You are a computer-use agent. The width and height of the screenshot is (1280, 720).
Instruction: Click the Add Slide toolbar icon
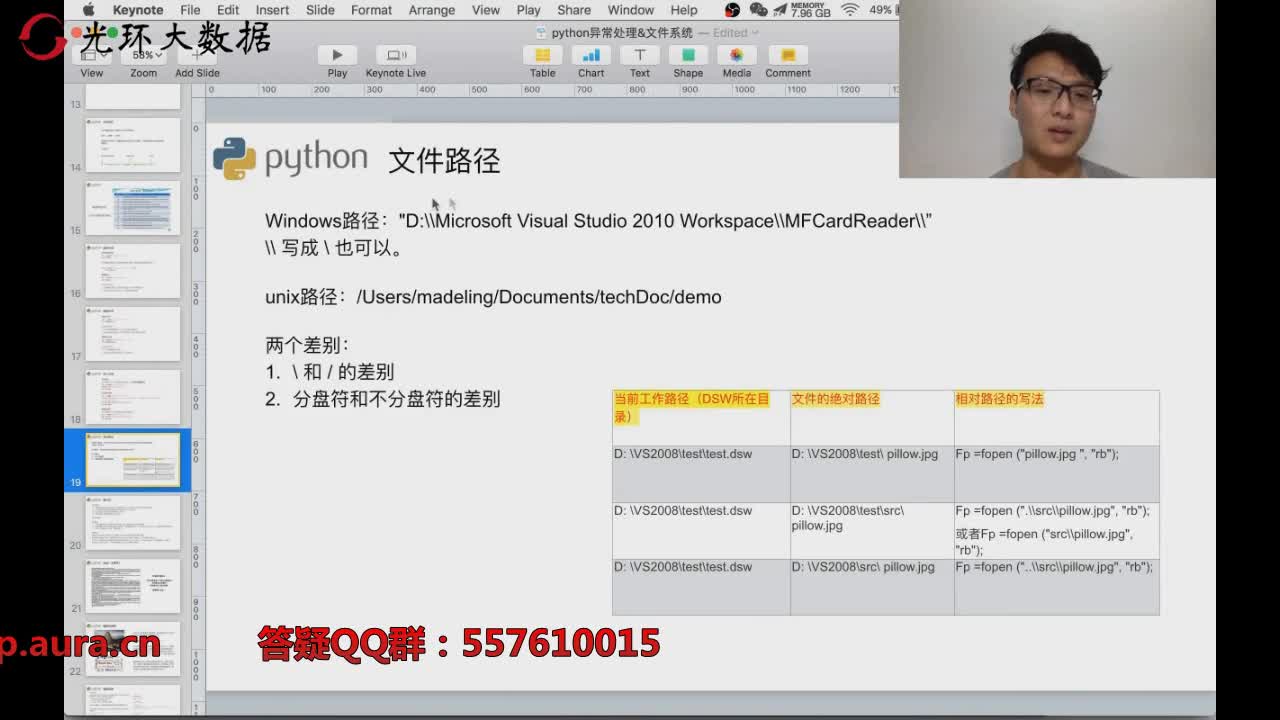[196, 55]
